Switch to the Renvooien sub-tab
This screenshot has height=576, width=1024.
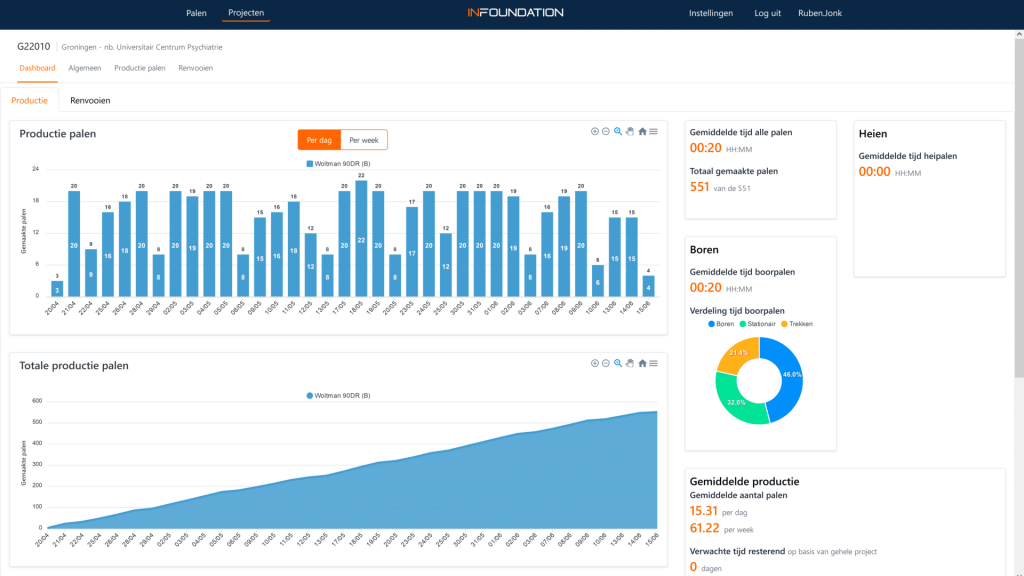(x=90, y=100)
